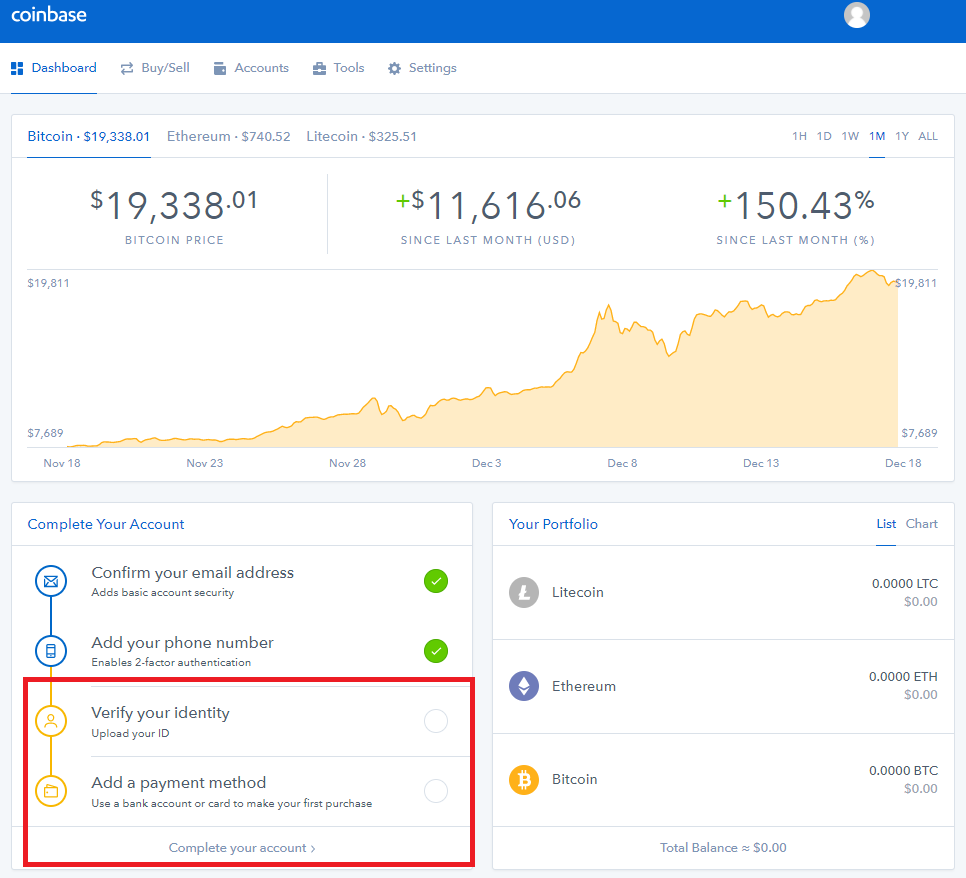The width and height of the screenshot is (966, 878).
Task: Click the envelope icon for email confirmation
Action: pos(50,581)
